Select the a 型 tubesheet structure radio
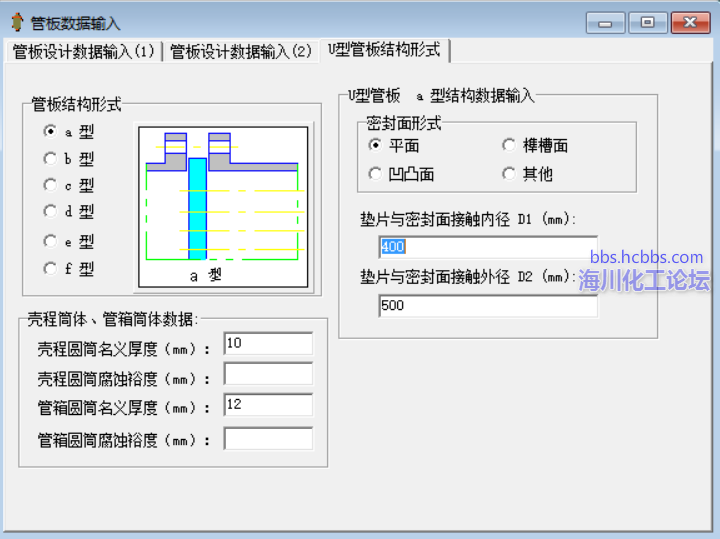The width and height of the screenshot is (720, 539). click(x=68, y=132)
